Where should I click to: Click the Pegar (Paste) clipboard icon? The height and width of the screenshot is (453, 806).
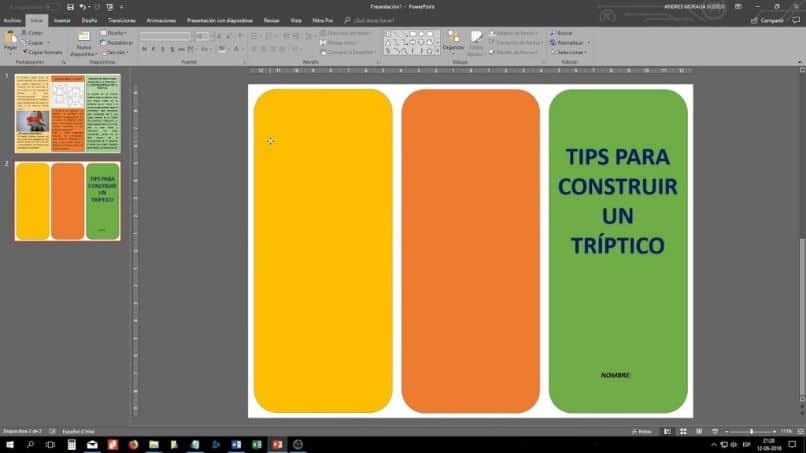(x=10, y=38)
